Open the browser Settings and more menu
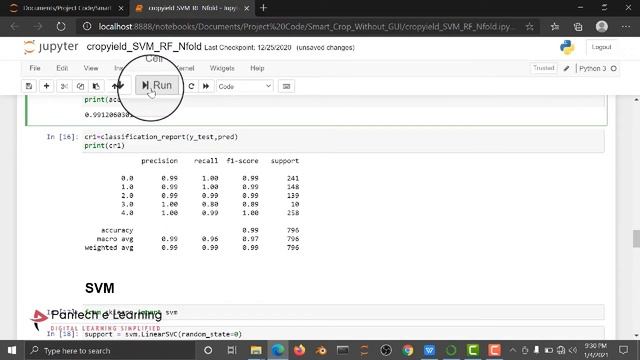 [626, 27]
